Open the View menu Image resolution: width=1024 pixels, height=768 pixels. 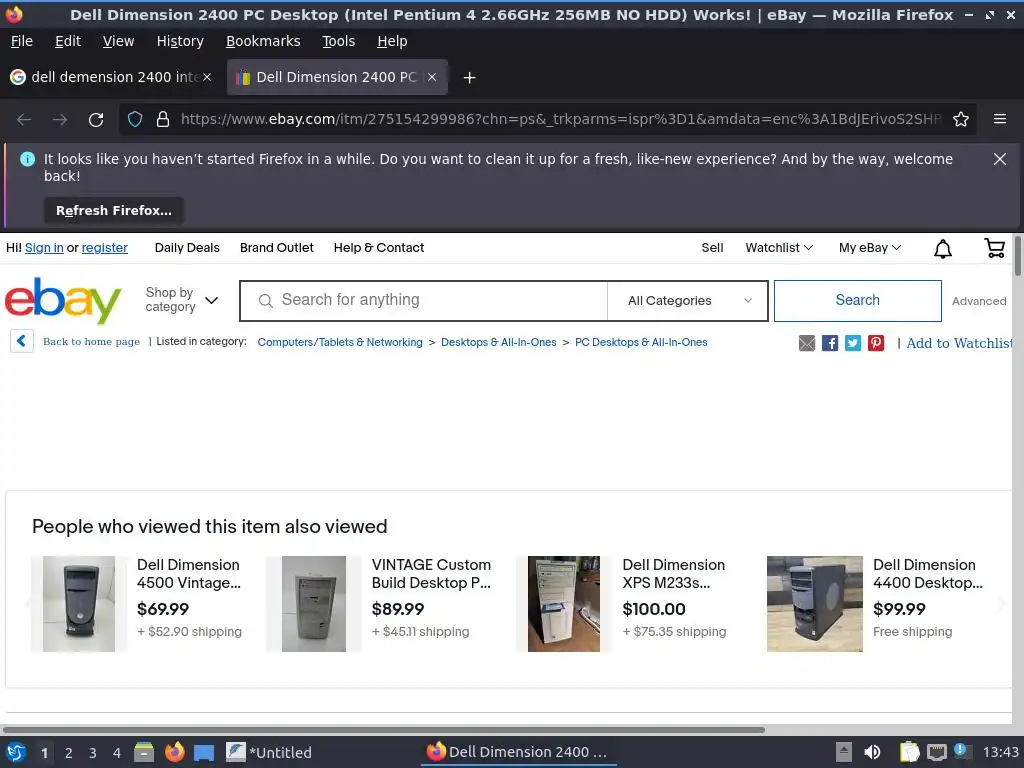pyautogui.click(x=118, y=41)
